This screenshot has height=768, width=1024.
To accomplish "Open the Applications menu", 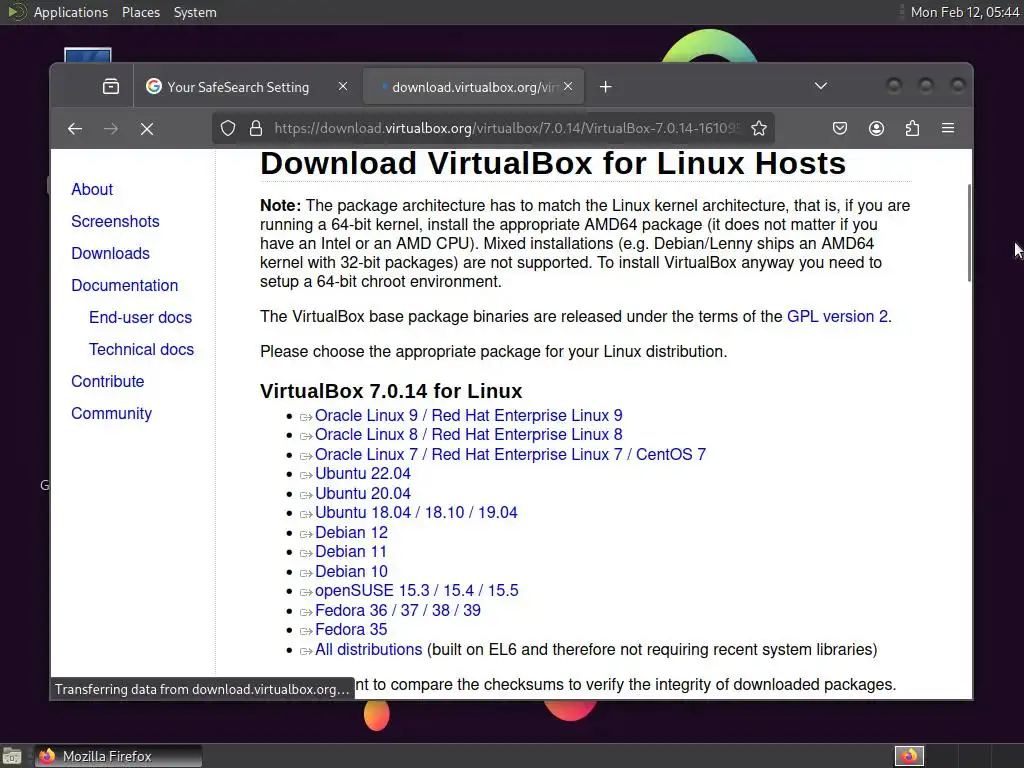I will tap(71, 12).
